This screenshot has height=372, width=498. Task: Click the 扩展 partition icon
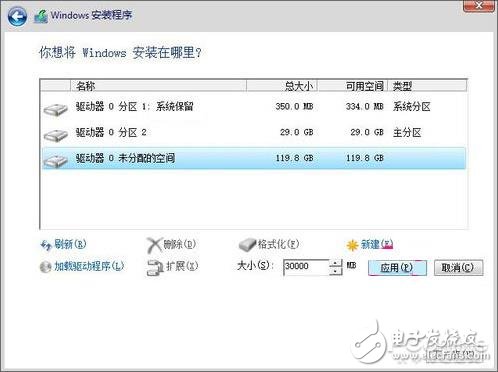155,267
